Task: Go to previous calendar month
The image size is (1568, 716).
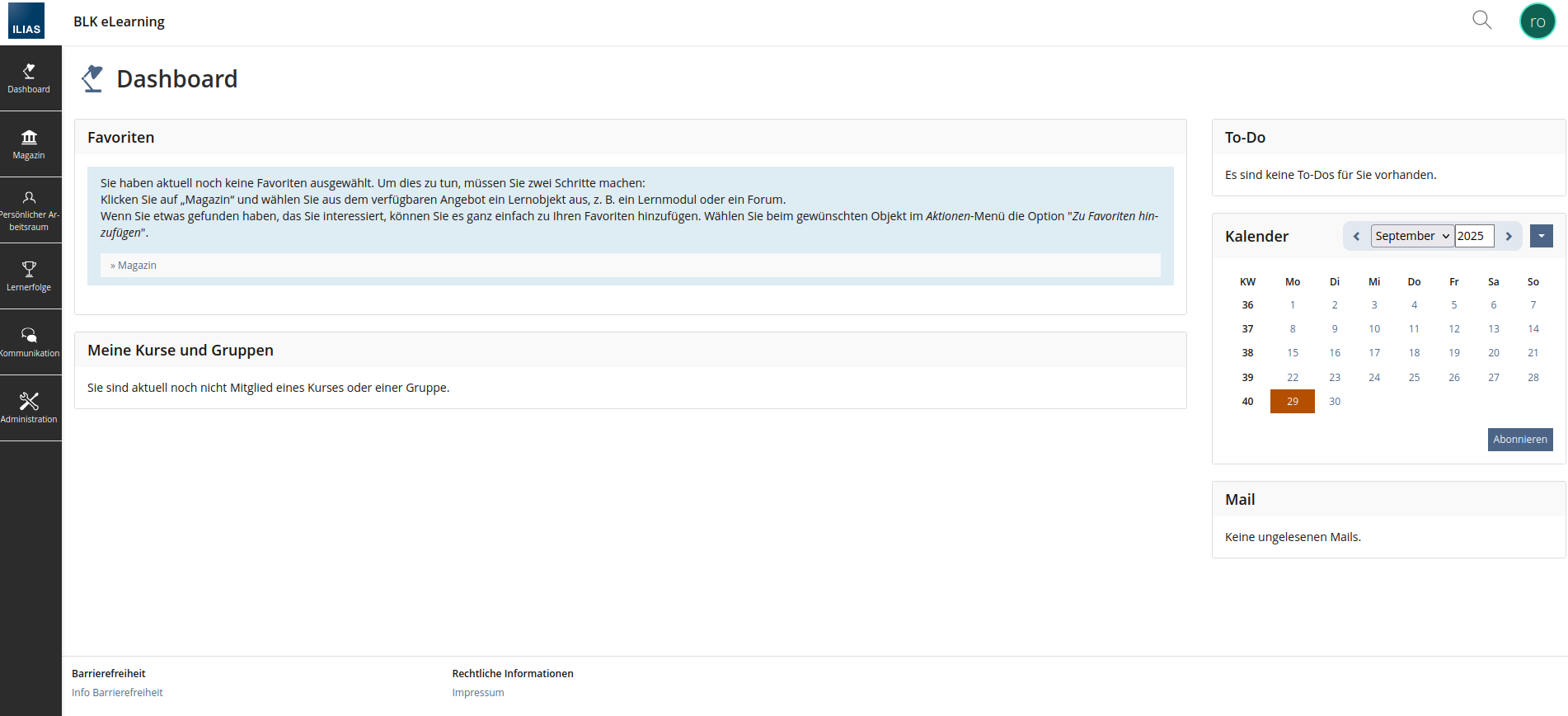Action: 1356,236
